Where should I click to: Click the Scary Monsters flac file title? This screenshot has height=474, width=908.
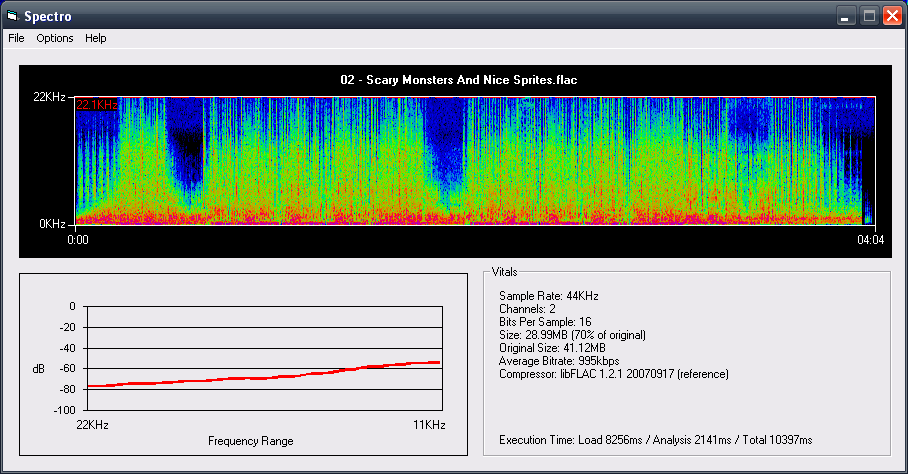click(460, 80)
